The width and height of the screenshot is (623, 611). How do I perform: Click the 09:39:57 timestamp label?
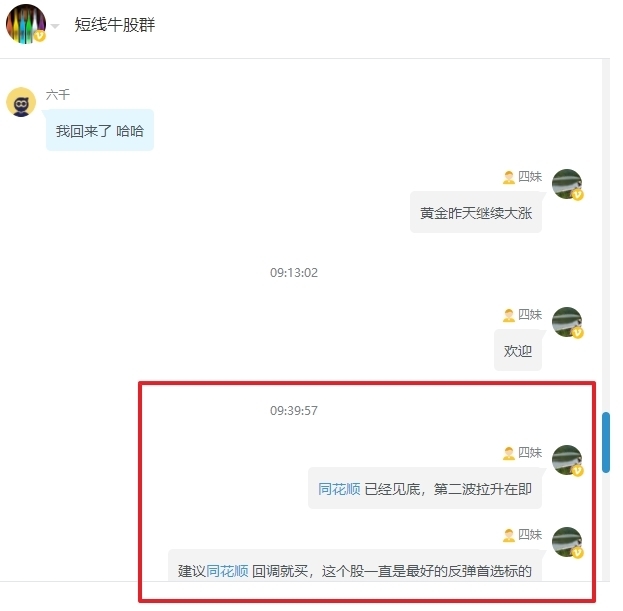[x=294, y=410]
